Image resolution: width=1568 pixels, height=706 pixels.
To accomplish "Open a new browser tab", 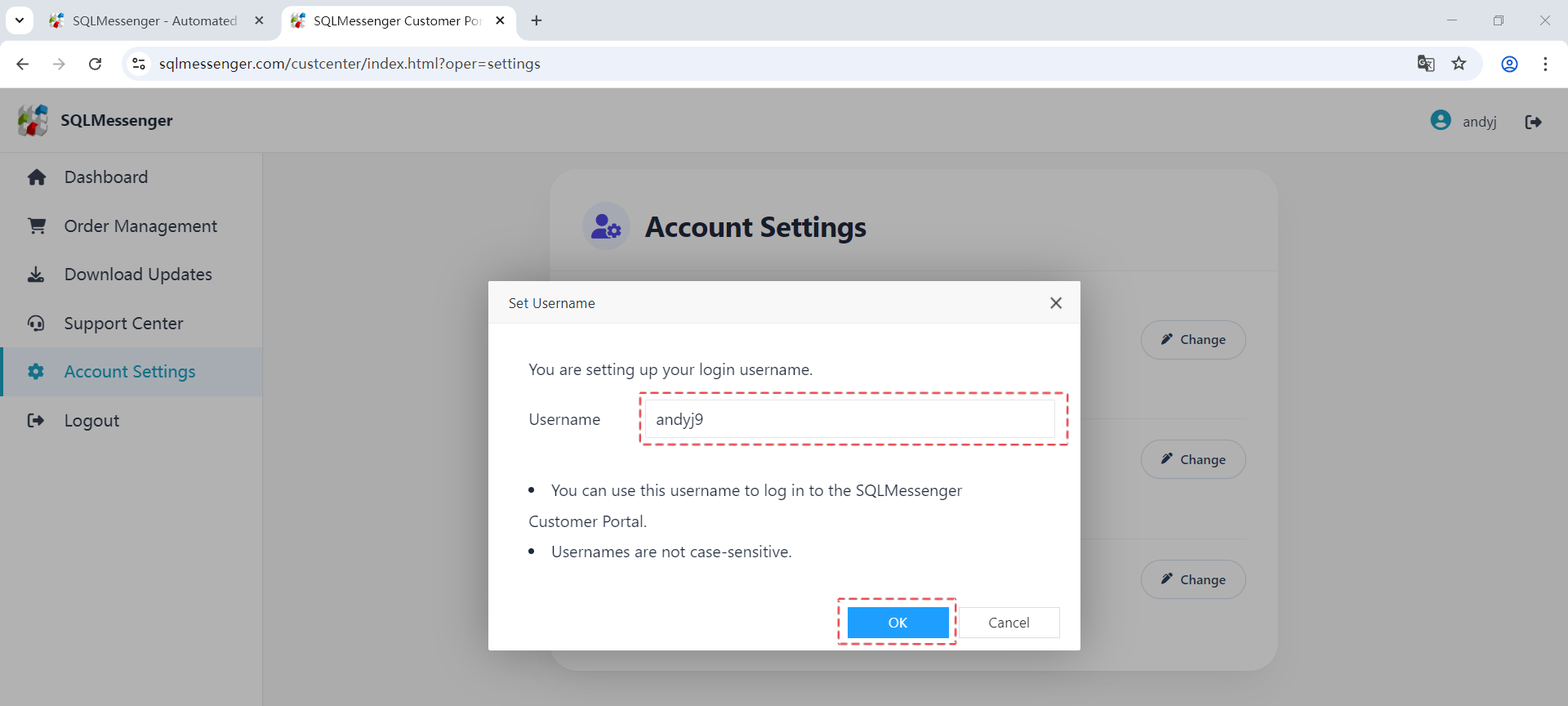I will tap(537, 20).
